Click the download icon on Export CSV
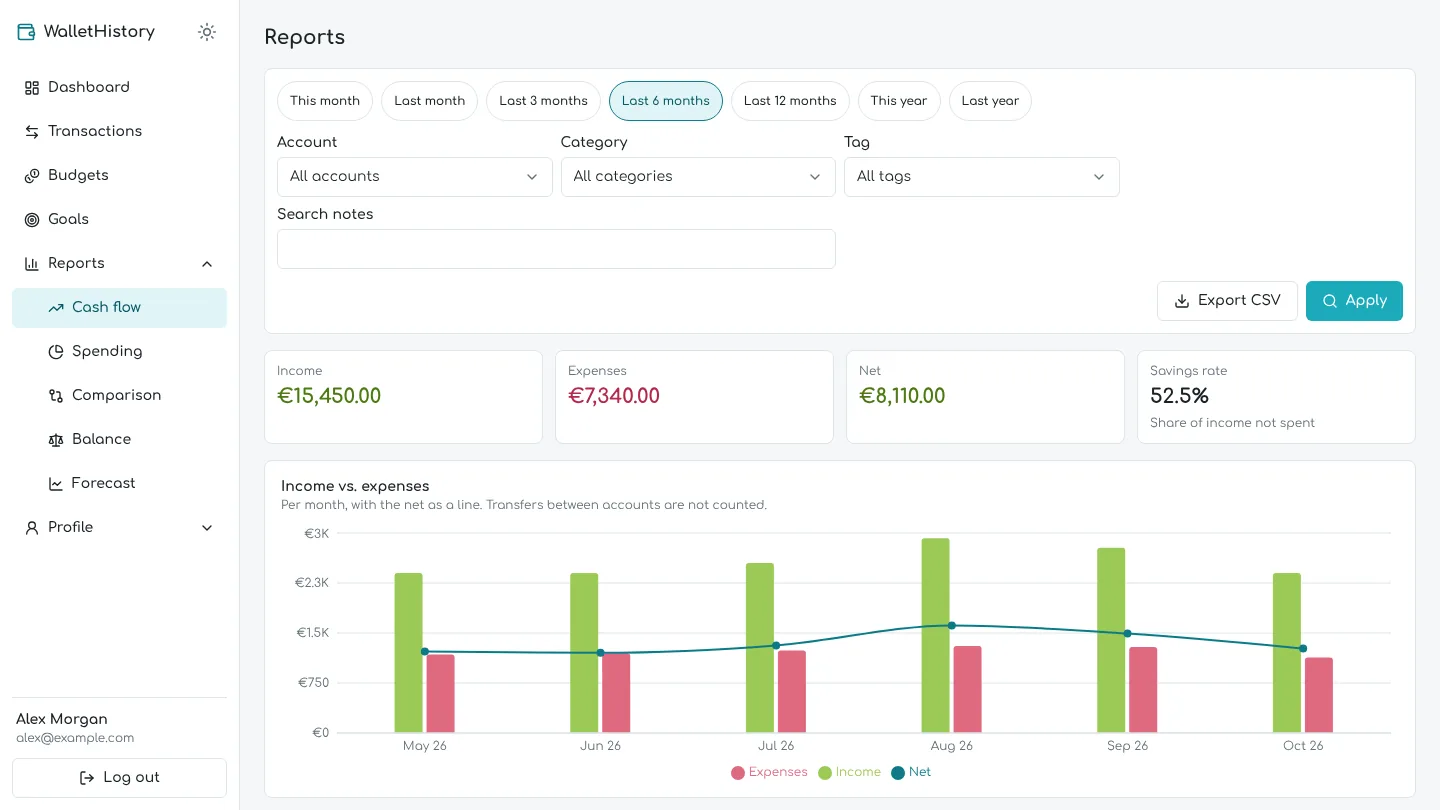The height and width of the screenshot is (810, 1440). (x=1182, y=301)
